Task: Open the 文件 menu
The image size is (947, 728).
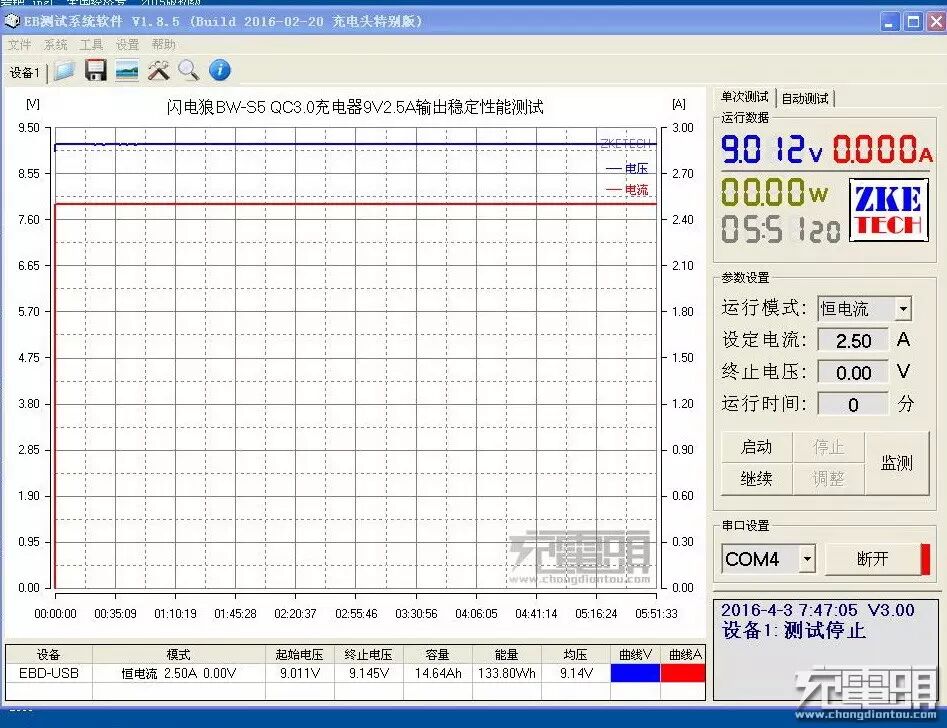Action: pyautogui.click(x=19, y=45)
